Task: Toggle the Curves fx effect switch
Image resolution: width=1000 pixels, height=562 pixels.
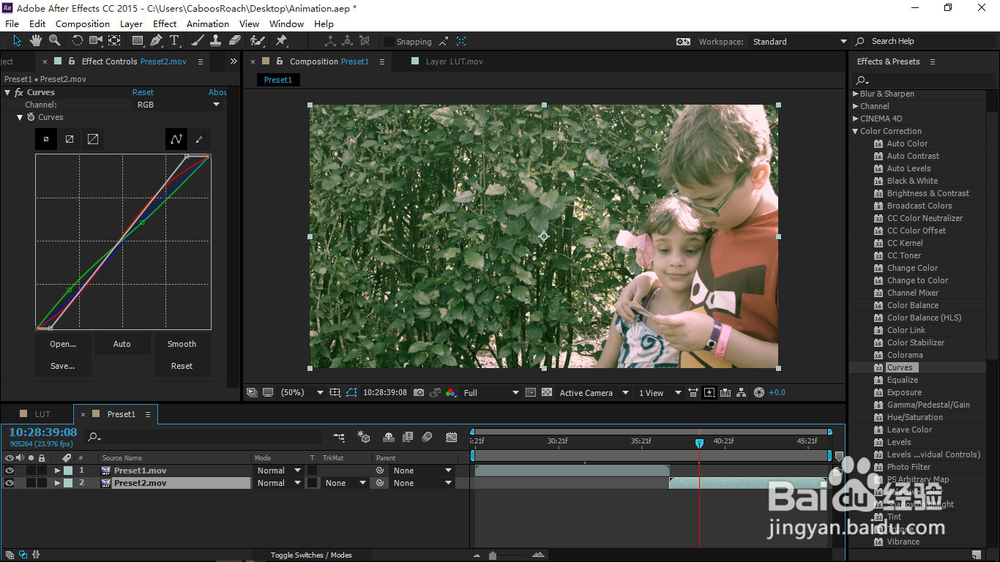Action: pyautogui.click(x=18, y=92)
